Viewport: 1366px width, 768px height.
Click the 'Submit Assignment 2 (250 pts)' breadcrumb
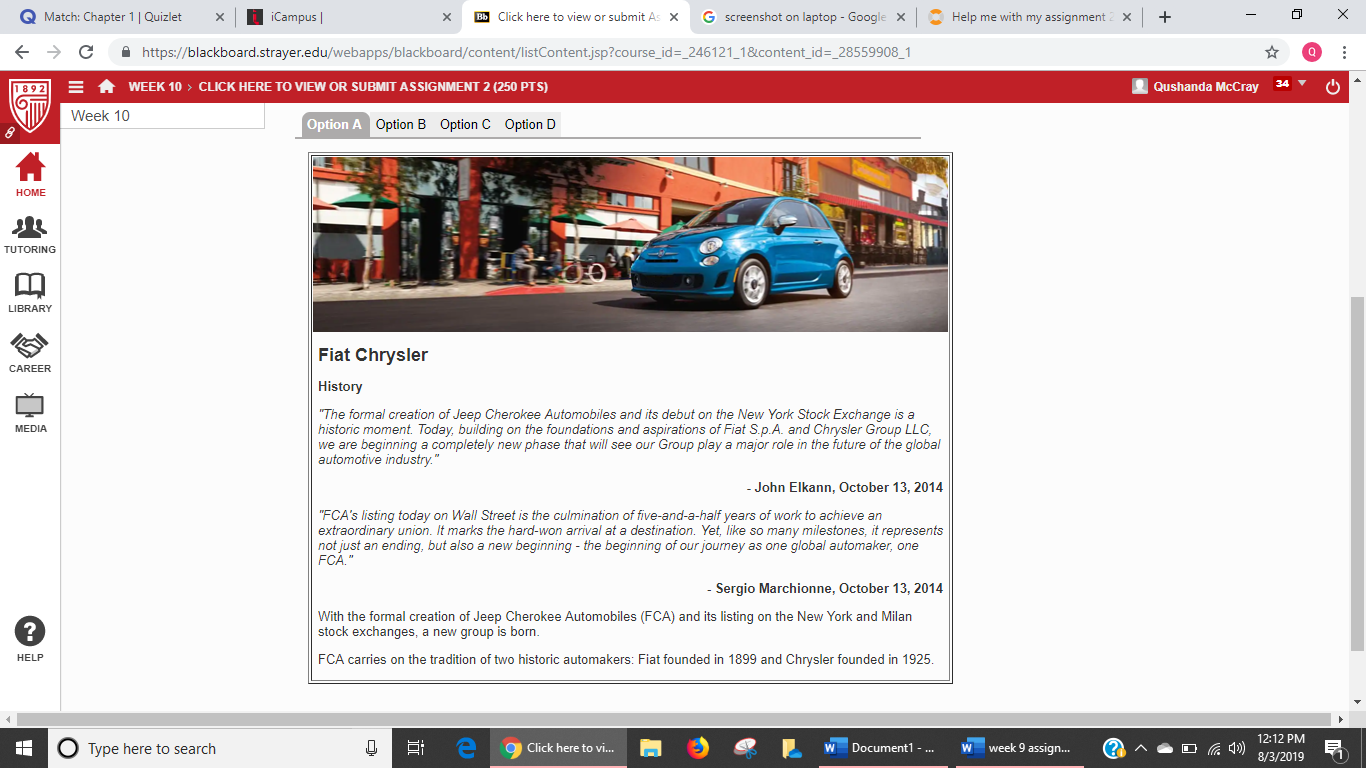pos(373,87)
